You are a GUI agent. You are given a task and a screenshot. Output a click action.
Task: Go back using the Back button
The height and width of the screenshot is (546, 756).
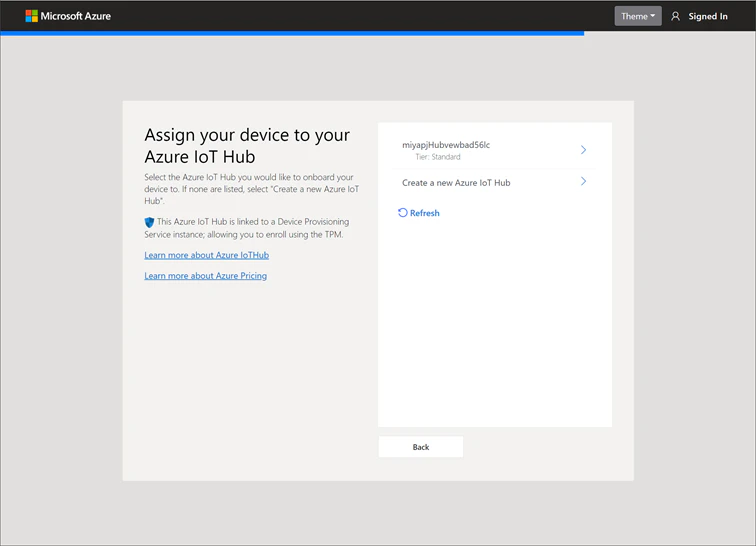pyautogui.click(x=421, y=447)
